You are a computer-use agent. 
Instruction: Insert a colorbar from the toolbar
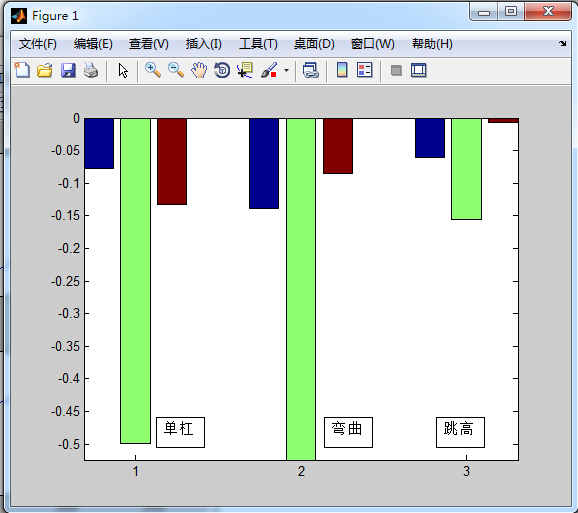coord(342,70)
